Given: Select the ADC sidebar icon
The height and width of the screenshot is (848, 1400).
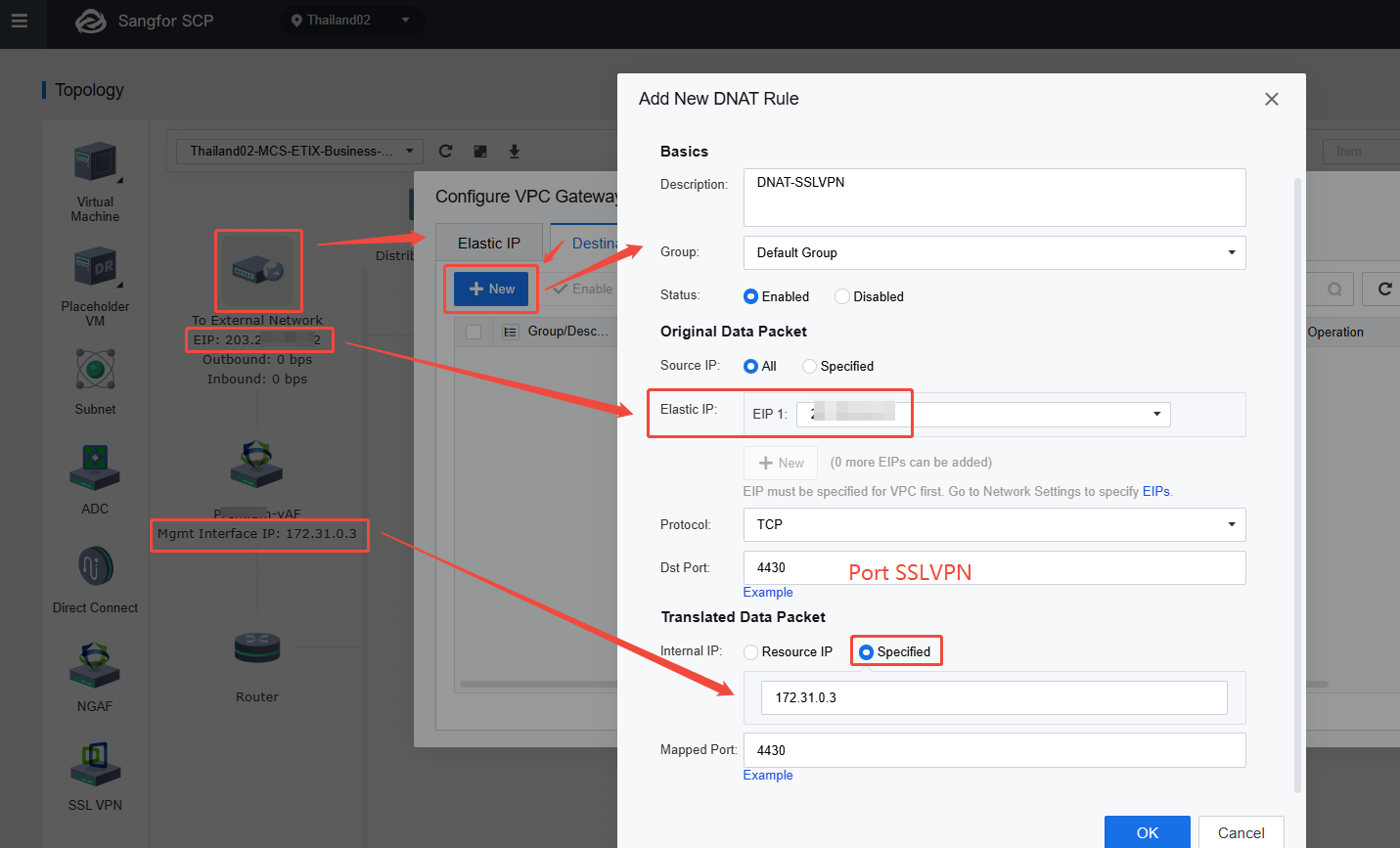Looking at the screenshot, I should [x=95, y=468].
